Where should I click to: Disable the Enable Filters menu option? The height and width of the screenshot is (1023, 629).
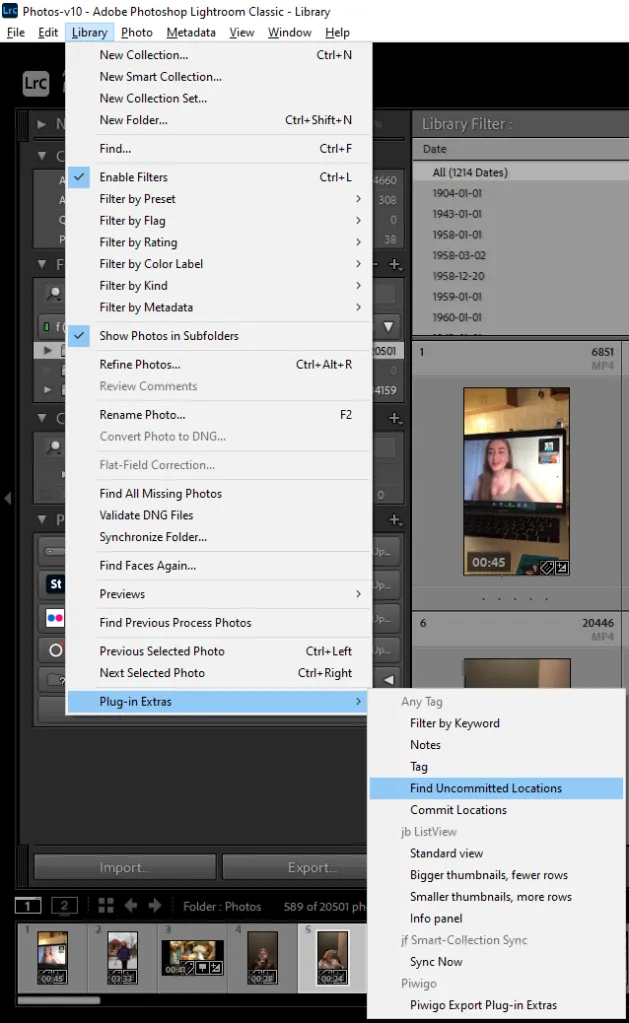(133, 177)
